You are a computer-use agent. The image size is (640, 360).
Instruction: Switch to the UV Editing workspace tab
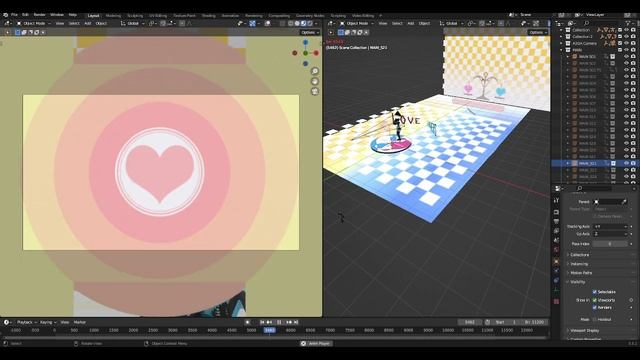click(158, 16)
